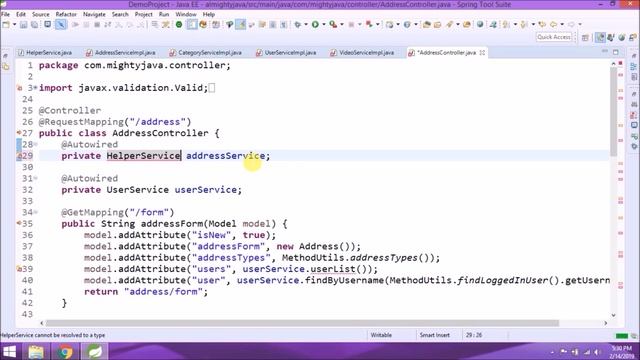The image size is (640, 360).
Task: Click the error marker on line 29
Action: (19, 156)
